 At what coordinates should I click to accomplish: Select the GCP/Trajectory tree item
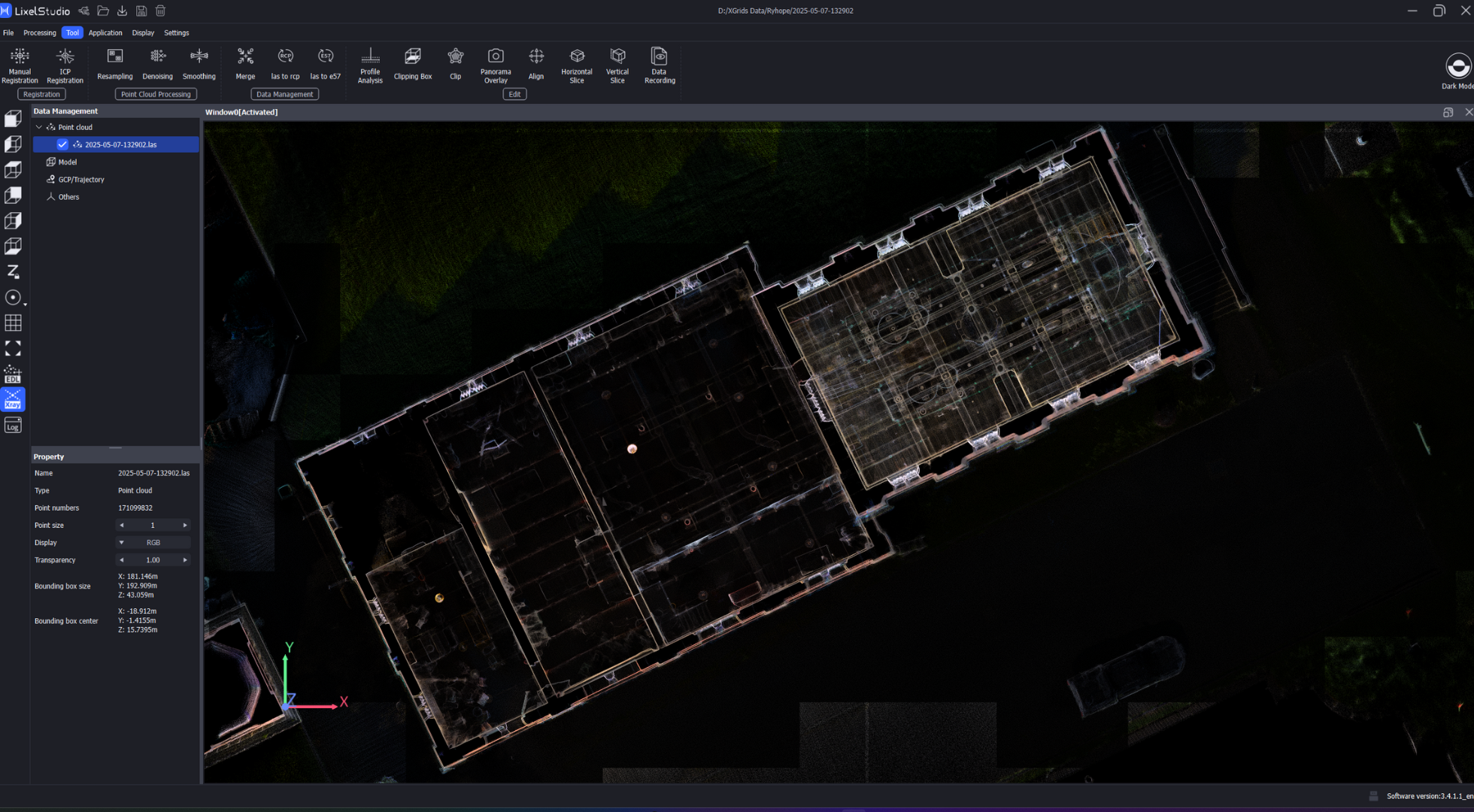[x=80, y=179]
